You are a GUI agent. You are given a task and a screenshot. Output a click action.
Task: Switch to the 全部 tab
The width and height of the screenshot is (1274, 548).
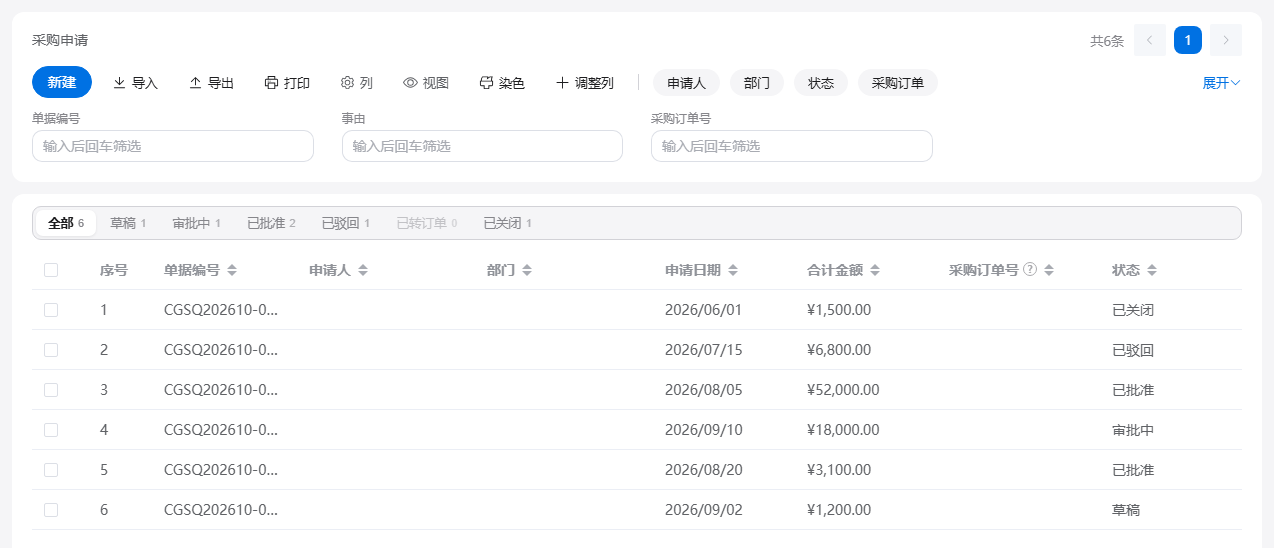click(66, 223)
